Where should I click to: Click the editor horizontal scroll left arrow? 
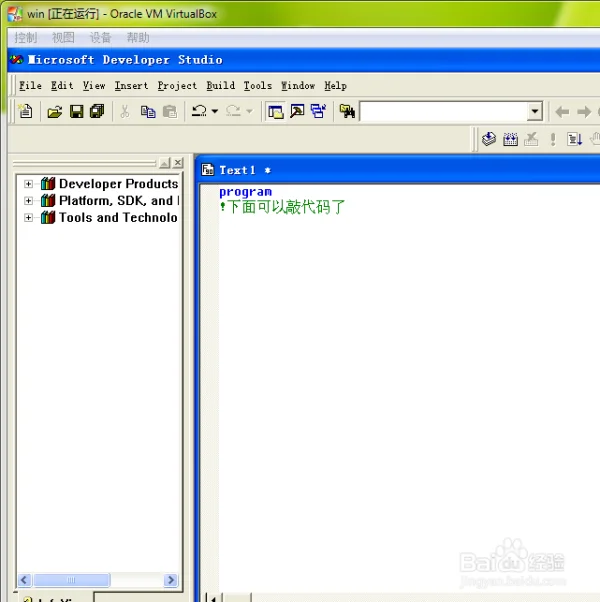coord(213,598)
